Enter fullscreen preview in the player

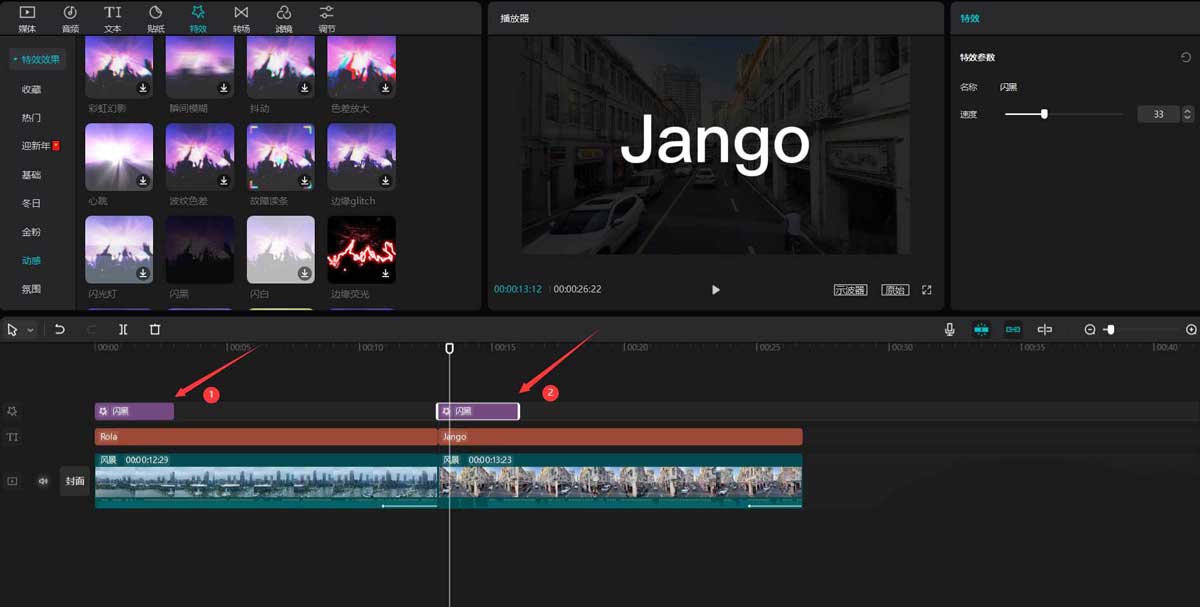pos(926,290)
